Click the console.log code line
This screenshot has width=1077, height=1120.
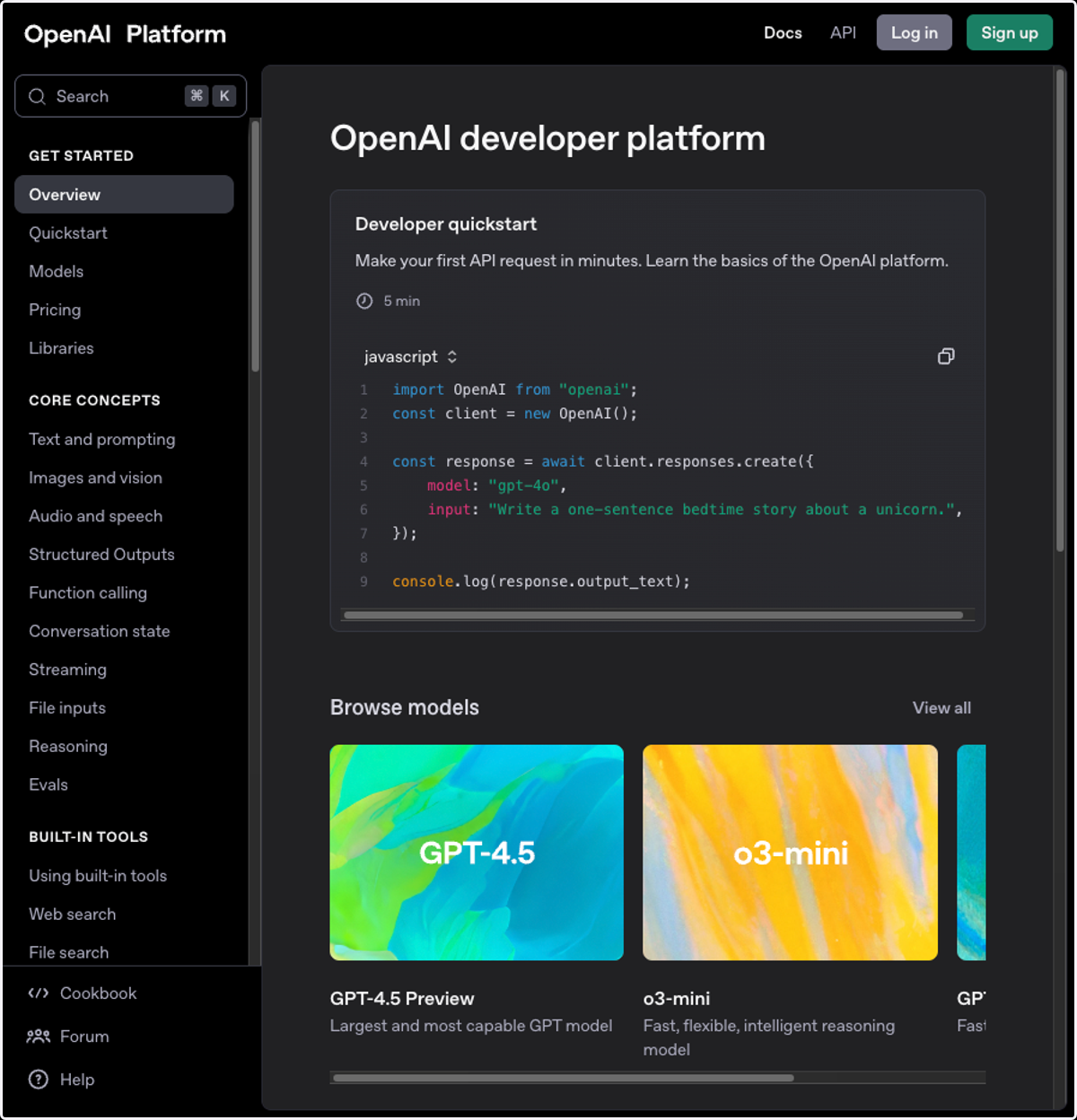coord(541,582)
